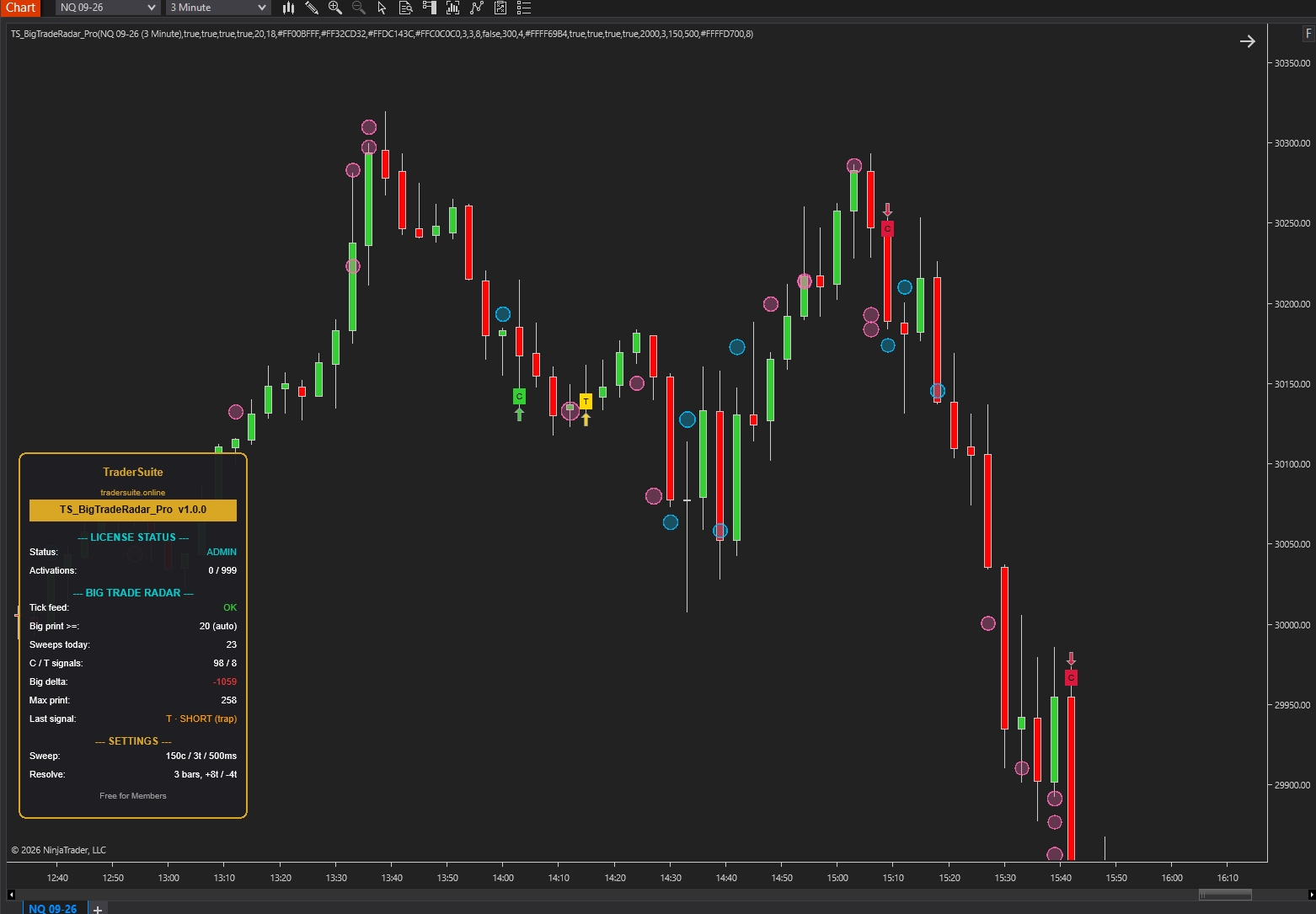This screenshot has height=914, width=1316.
Task: Open the Chart Trader panel icon
Action: coord(430,8)
